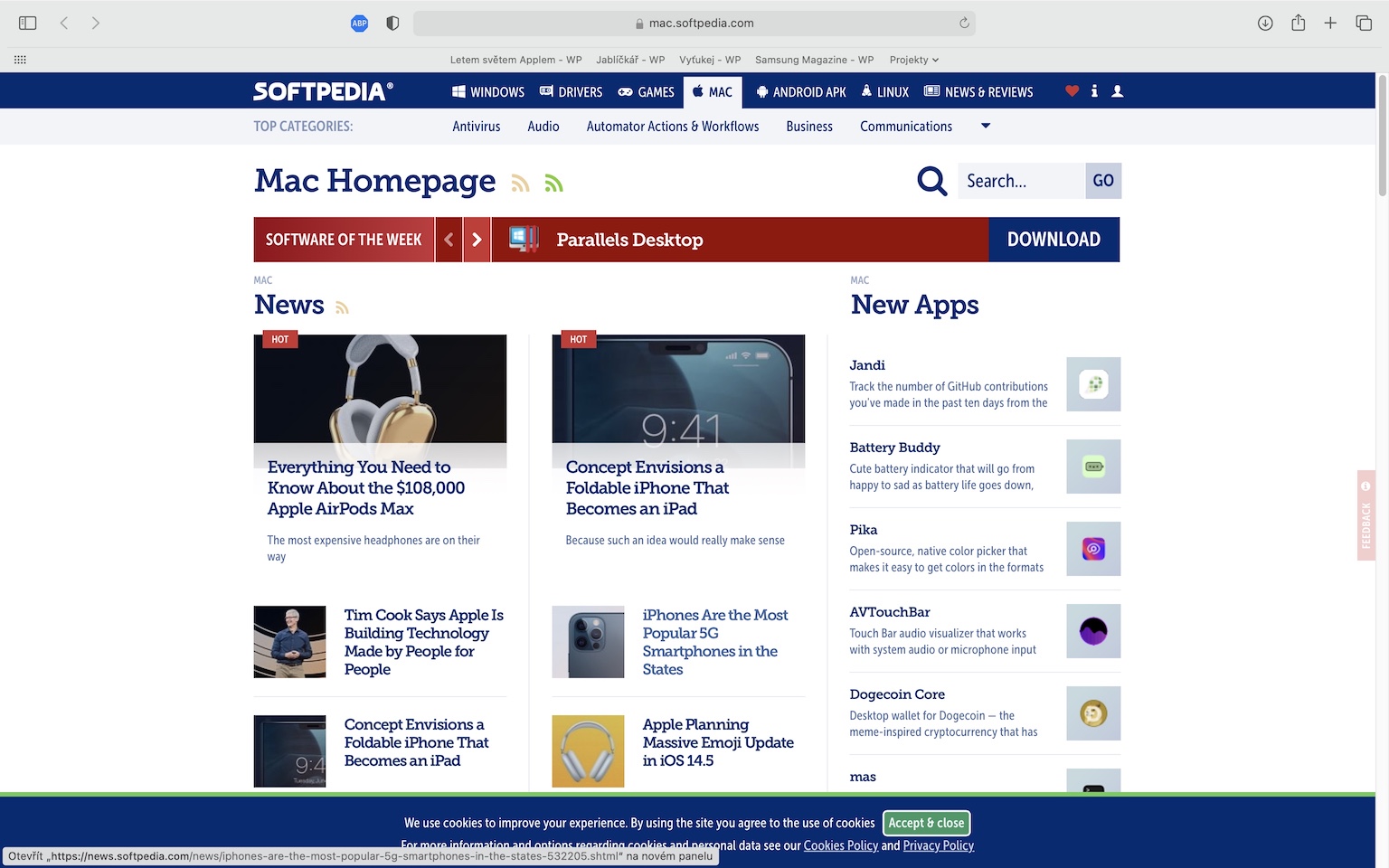The height and width of the screenshot is (868, 1389).
Task: Open the Share icon in Safari toolbar
Action: click(1298, 23)
